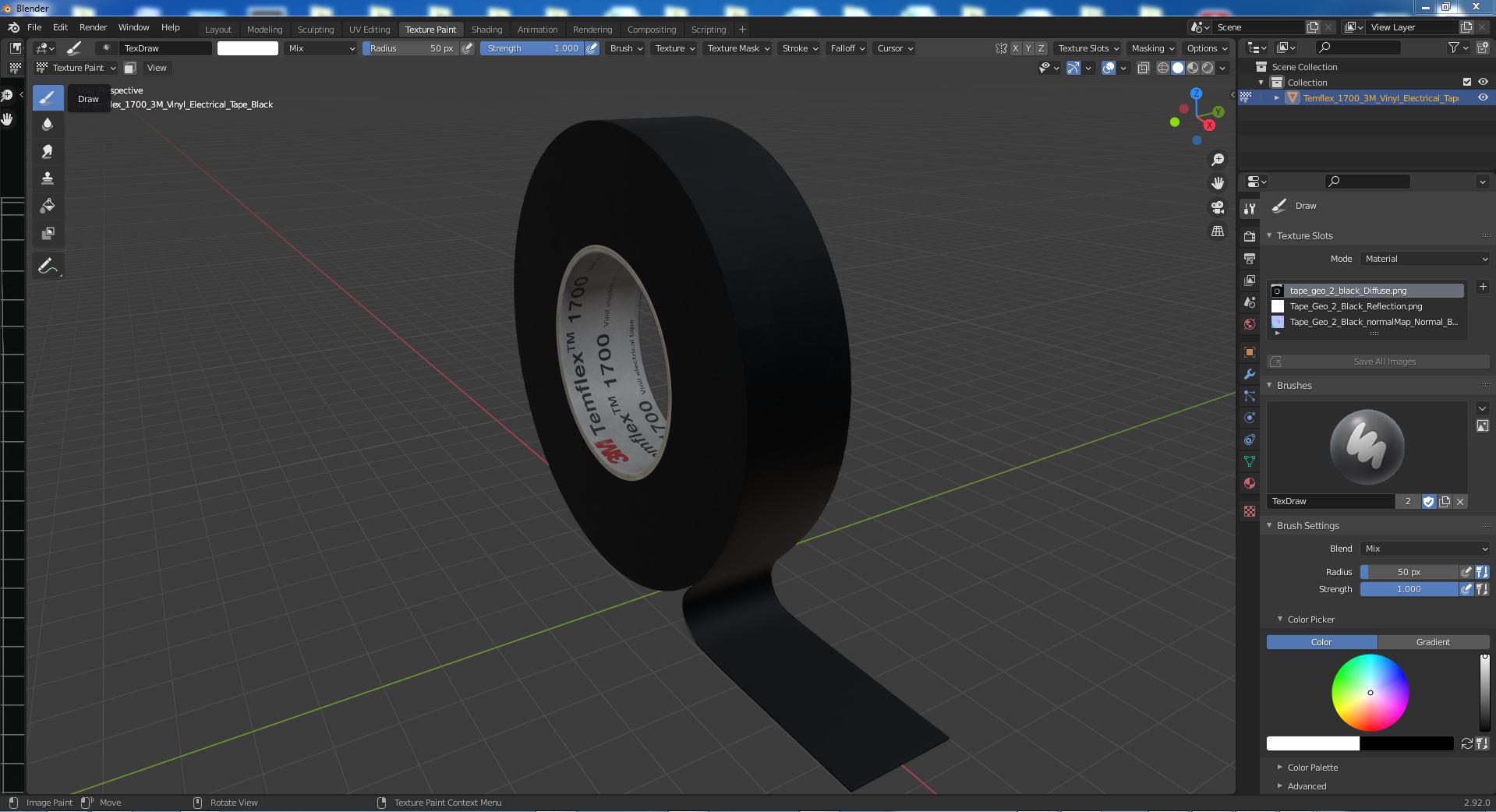The image size is (1496, 812).
Task: Expand the Color Palette panel
Action: click(1312, 768)
